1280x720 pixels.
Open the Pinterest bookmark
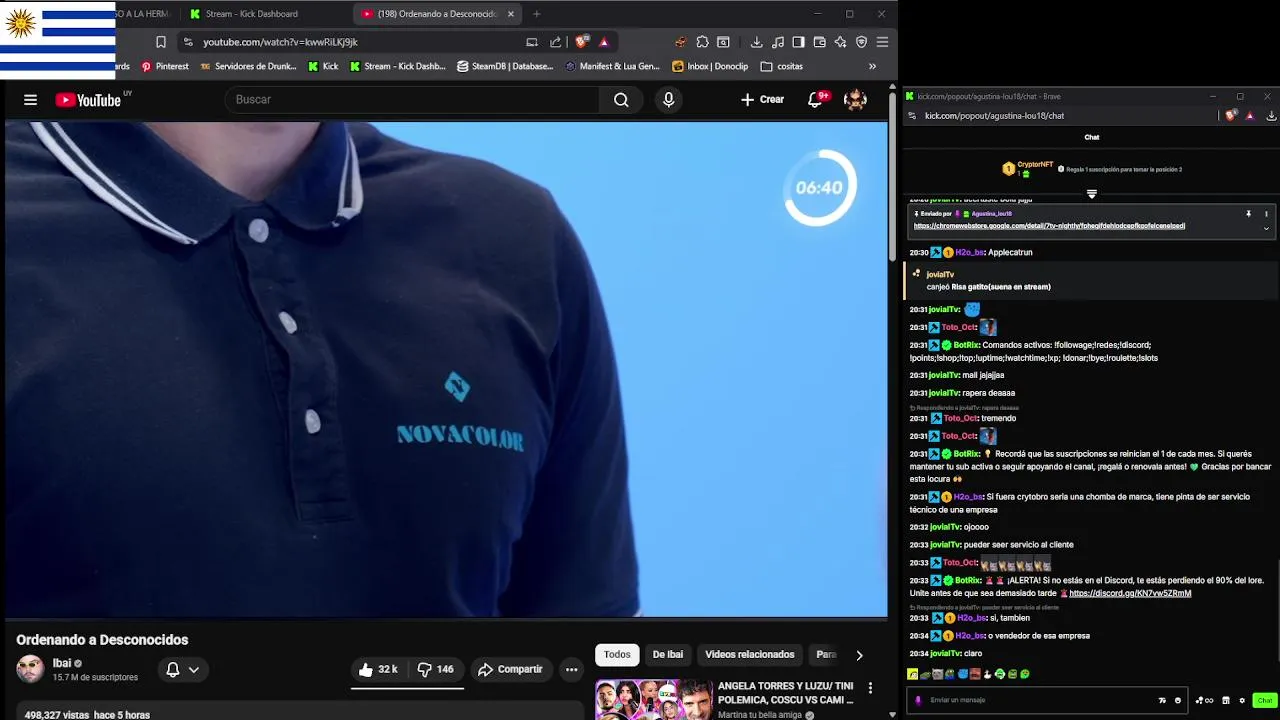[165, 67]
